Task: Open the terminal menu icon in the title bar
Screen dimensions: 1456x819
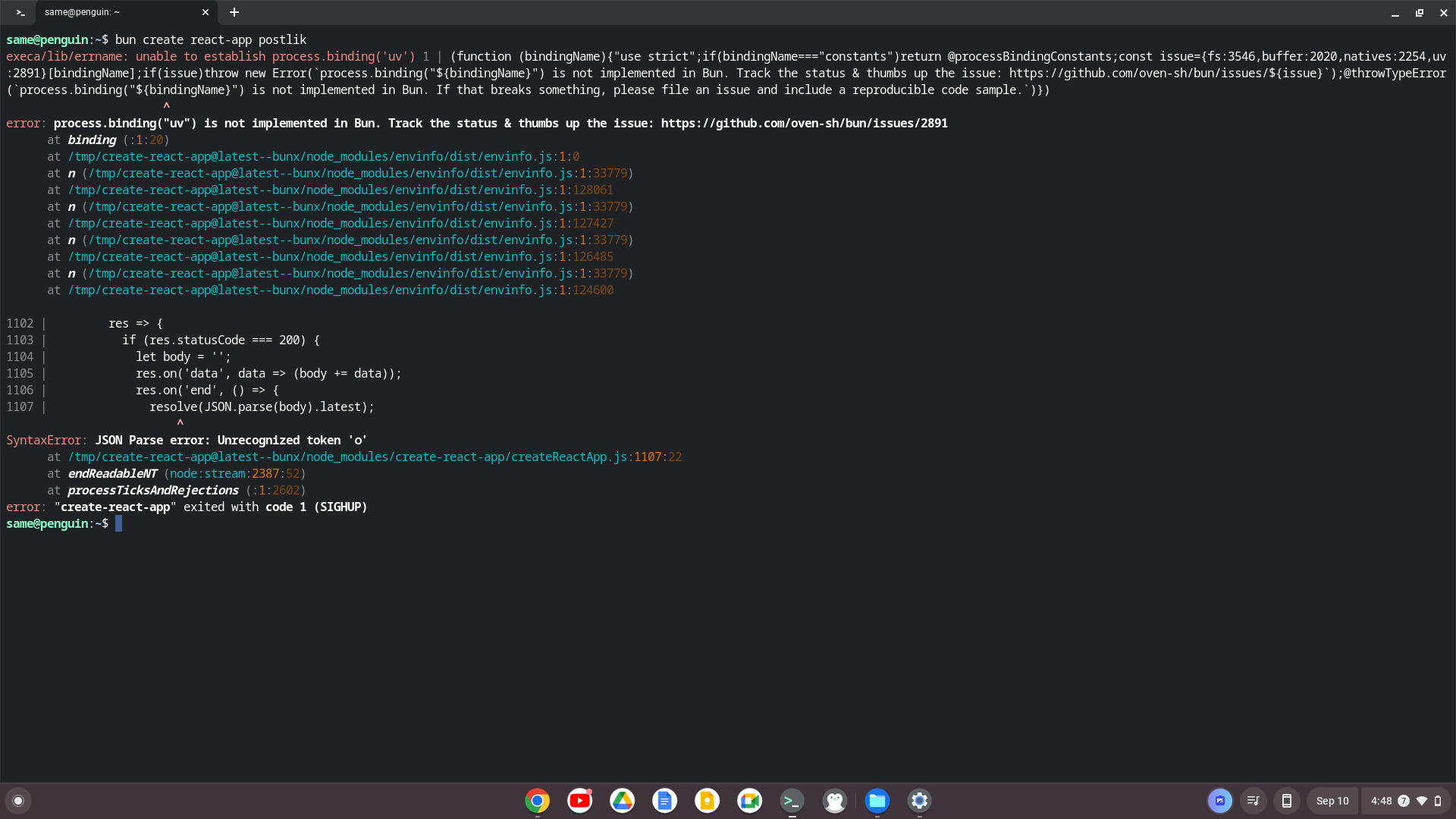Action: click(20, 12)
